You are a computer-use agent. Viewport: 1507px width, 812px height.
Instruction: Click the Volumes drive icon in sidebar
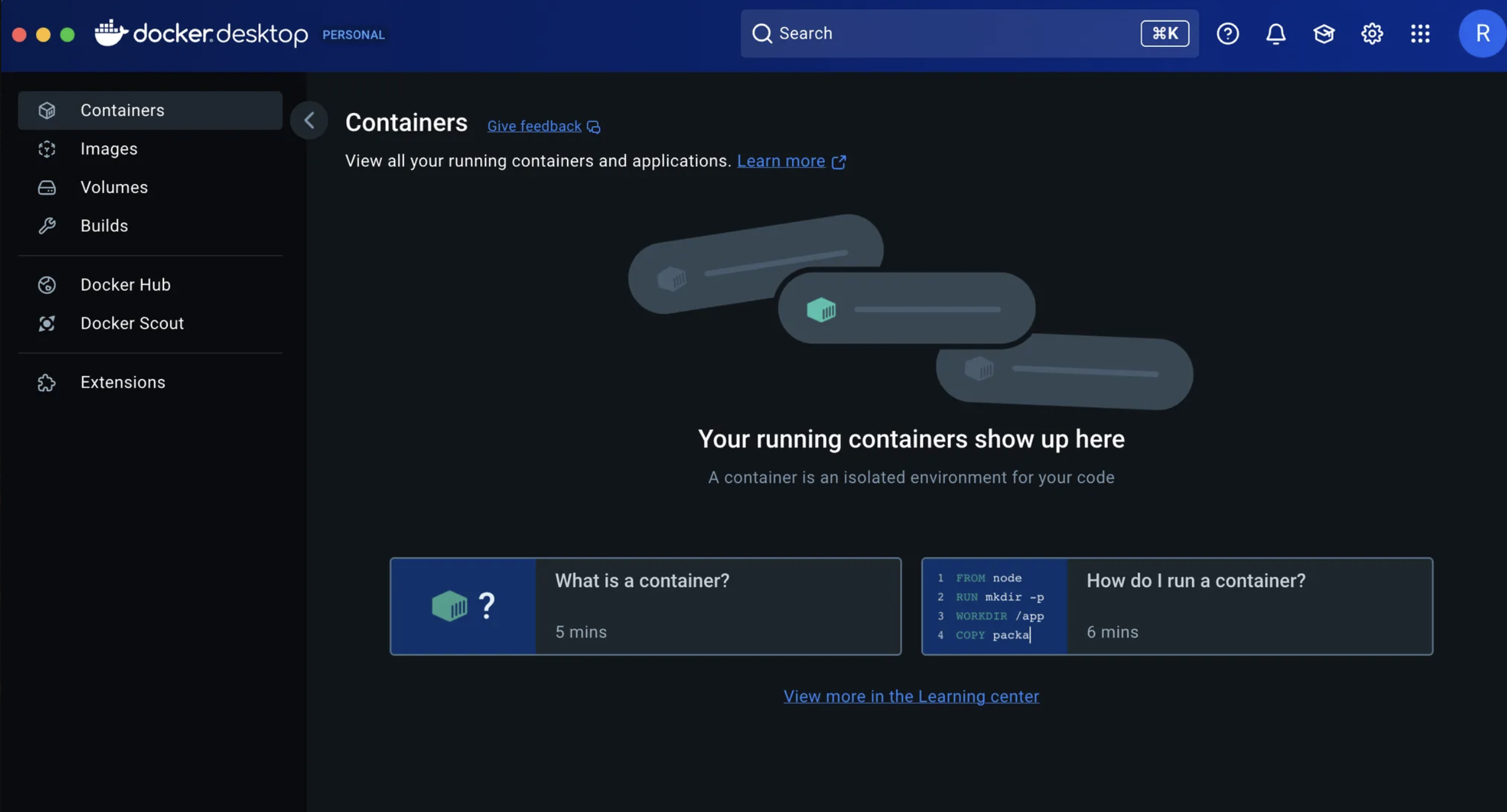[x=47, y=188]
